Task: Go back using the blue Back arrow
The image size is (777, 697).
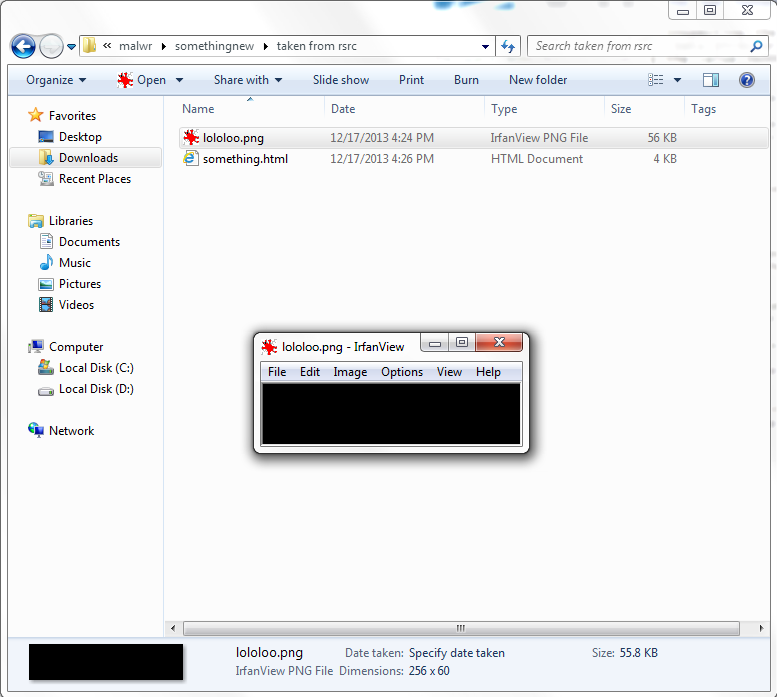Action: coord(23,47)
